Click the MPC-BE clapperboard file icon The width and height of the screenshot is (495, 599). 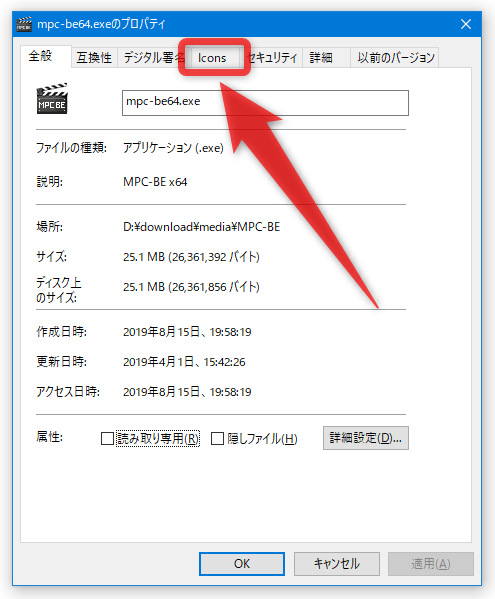[x=52, y=99]
